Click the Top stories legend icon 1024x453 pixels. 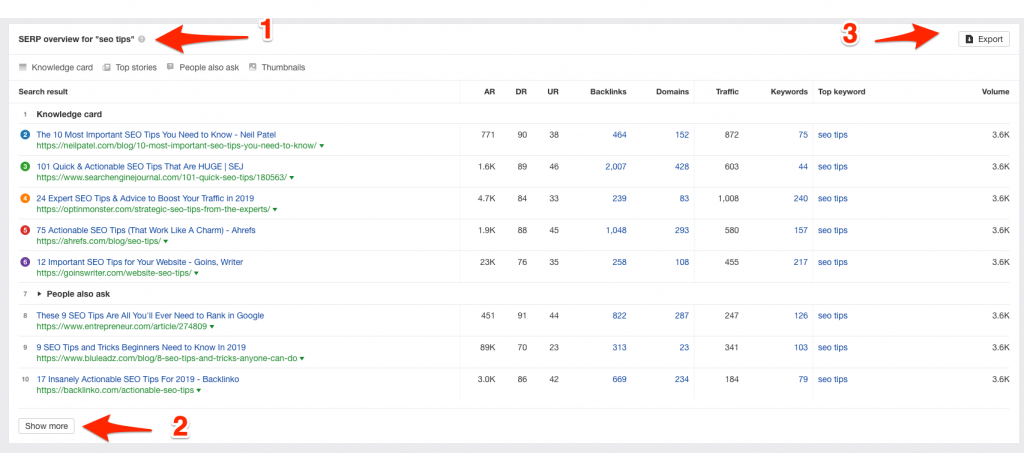[106, 67]
